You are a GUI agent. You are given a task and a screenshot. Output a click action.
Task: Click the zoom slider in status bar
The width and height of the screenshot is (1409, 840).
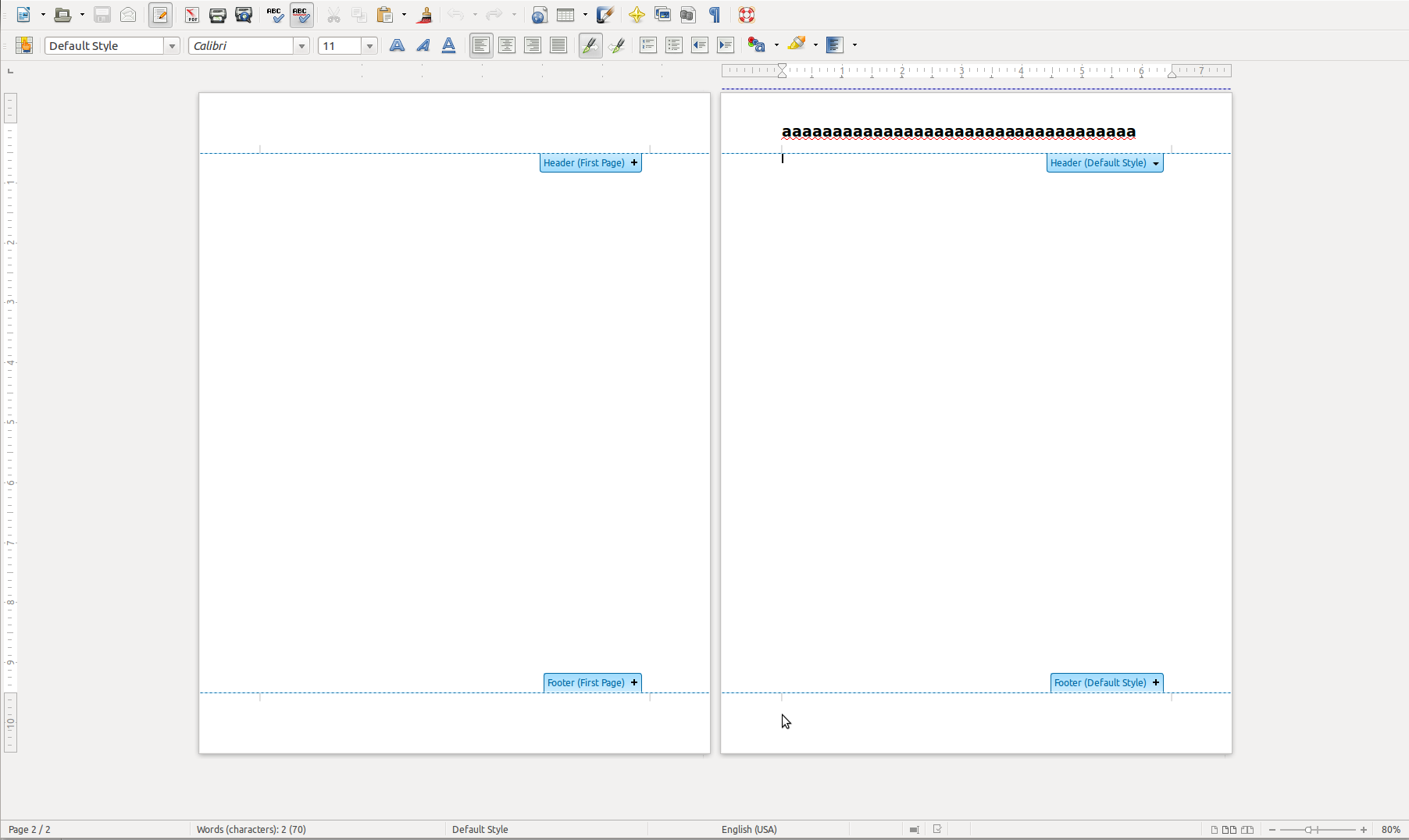point(1318,830)
